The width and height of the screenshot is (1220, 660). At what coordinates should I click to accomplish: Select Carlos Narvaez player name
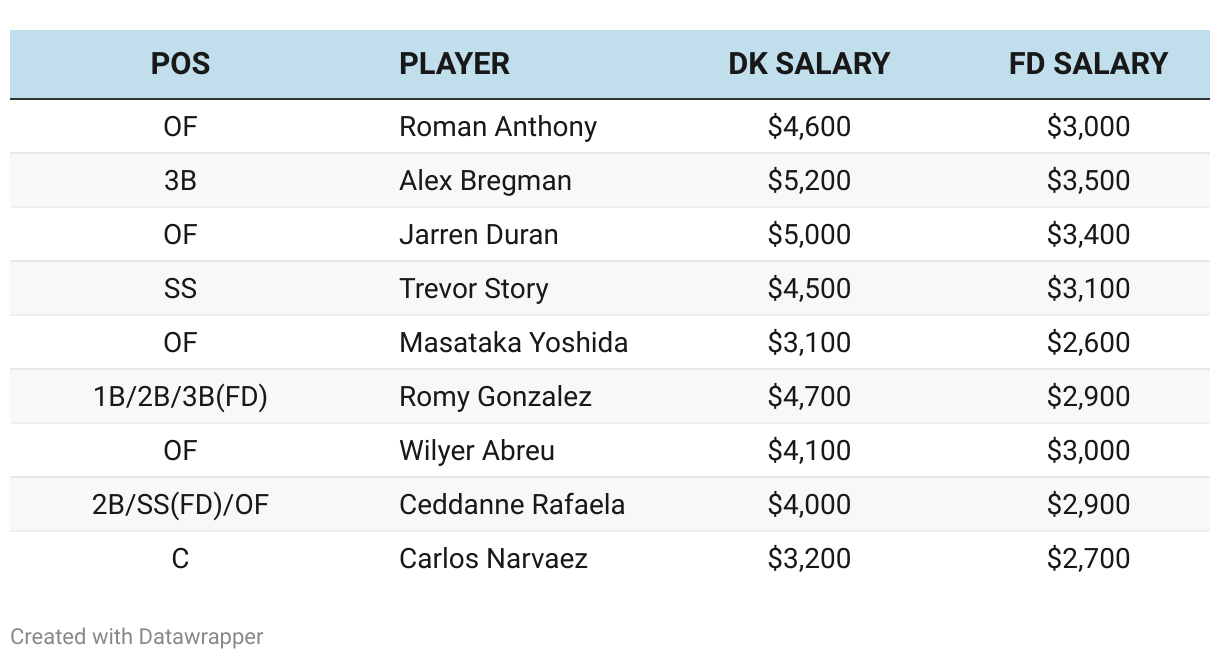pyautogui.click(x=493, y=559)
